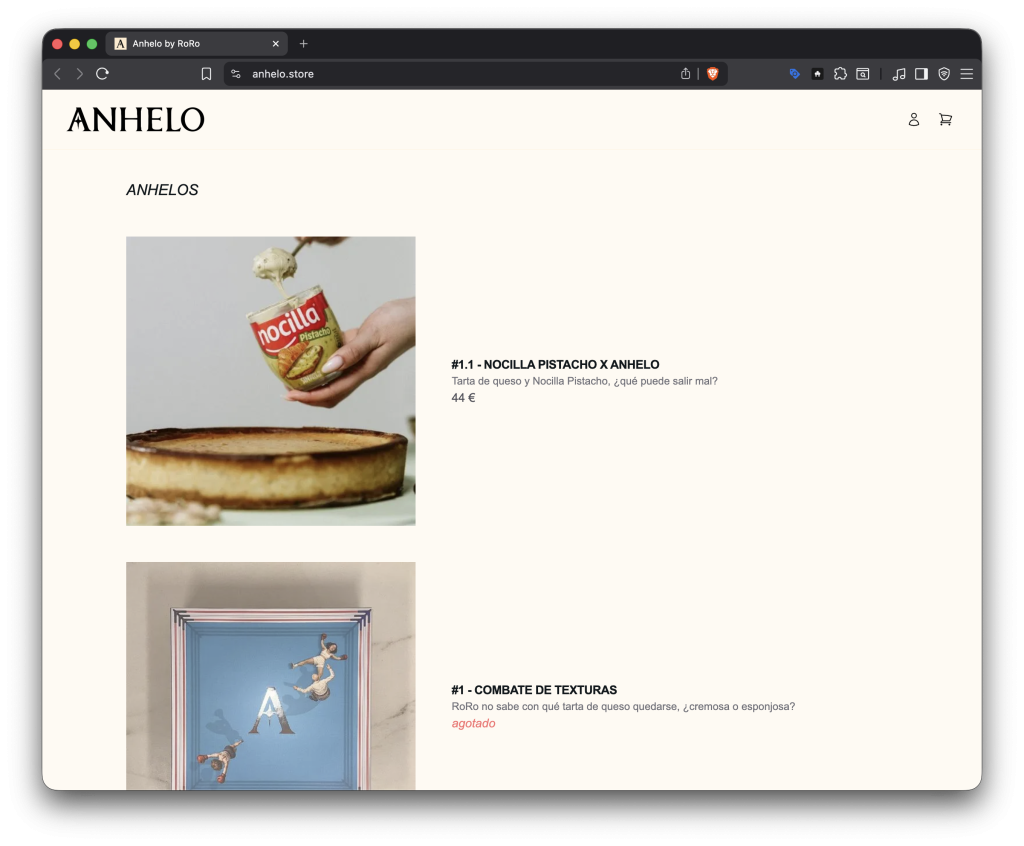Image resolution: width=1024 pixels, height=846 pixels.
Task: Open the Extensions puzzle icon
Action: pos(840,74)
